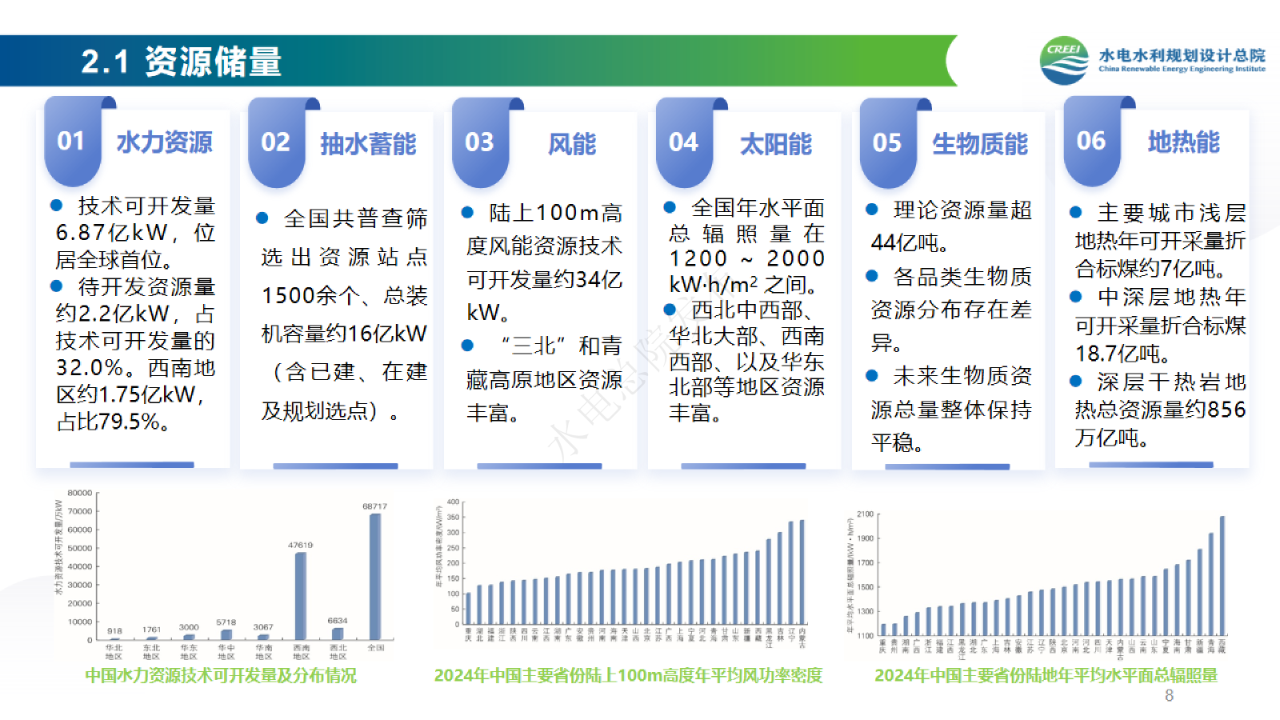Select the 地热能 card heading
Image resolution: width=1280 pixels, height=720 pixels.
click(1184, 141)
